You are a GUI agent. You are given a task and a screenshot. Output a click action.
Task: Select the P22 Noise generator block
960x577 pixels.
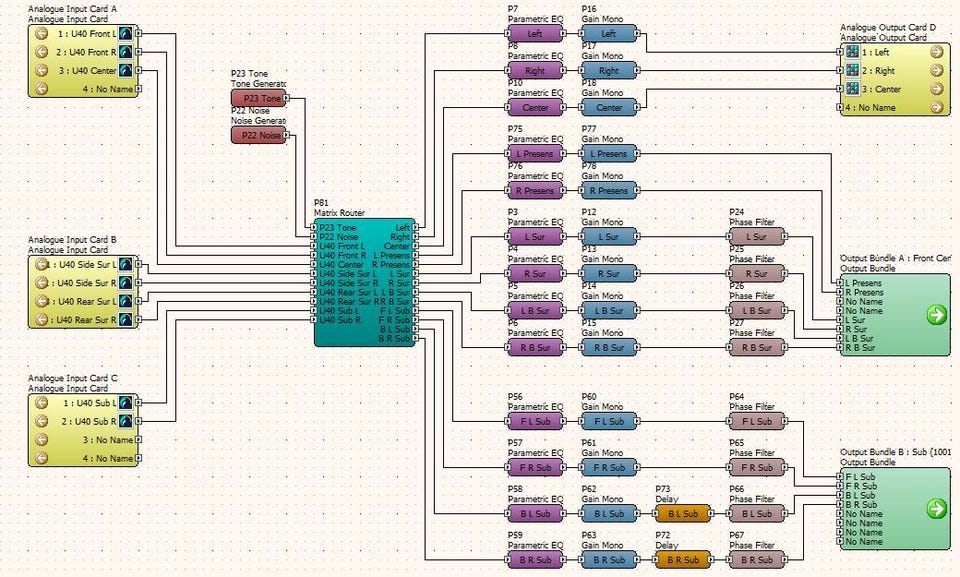pyautogui.click(x=258, y=135)
